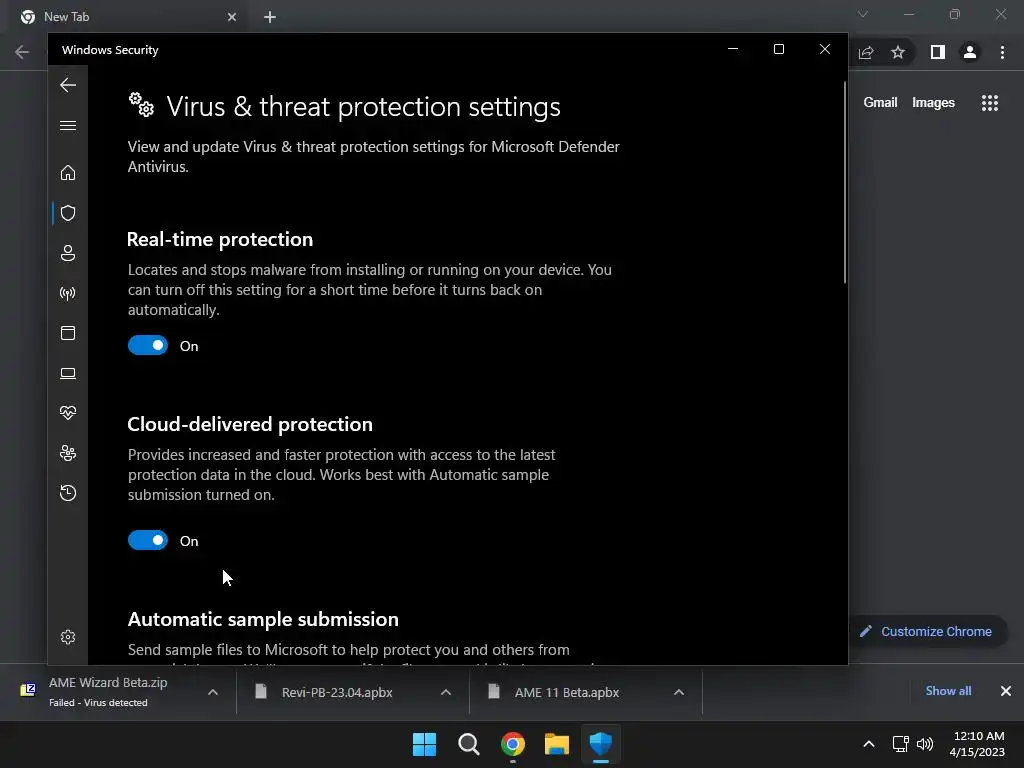Bookmark this tab with the star icon
This screenshot has height=768, width=1024.
898,52
